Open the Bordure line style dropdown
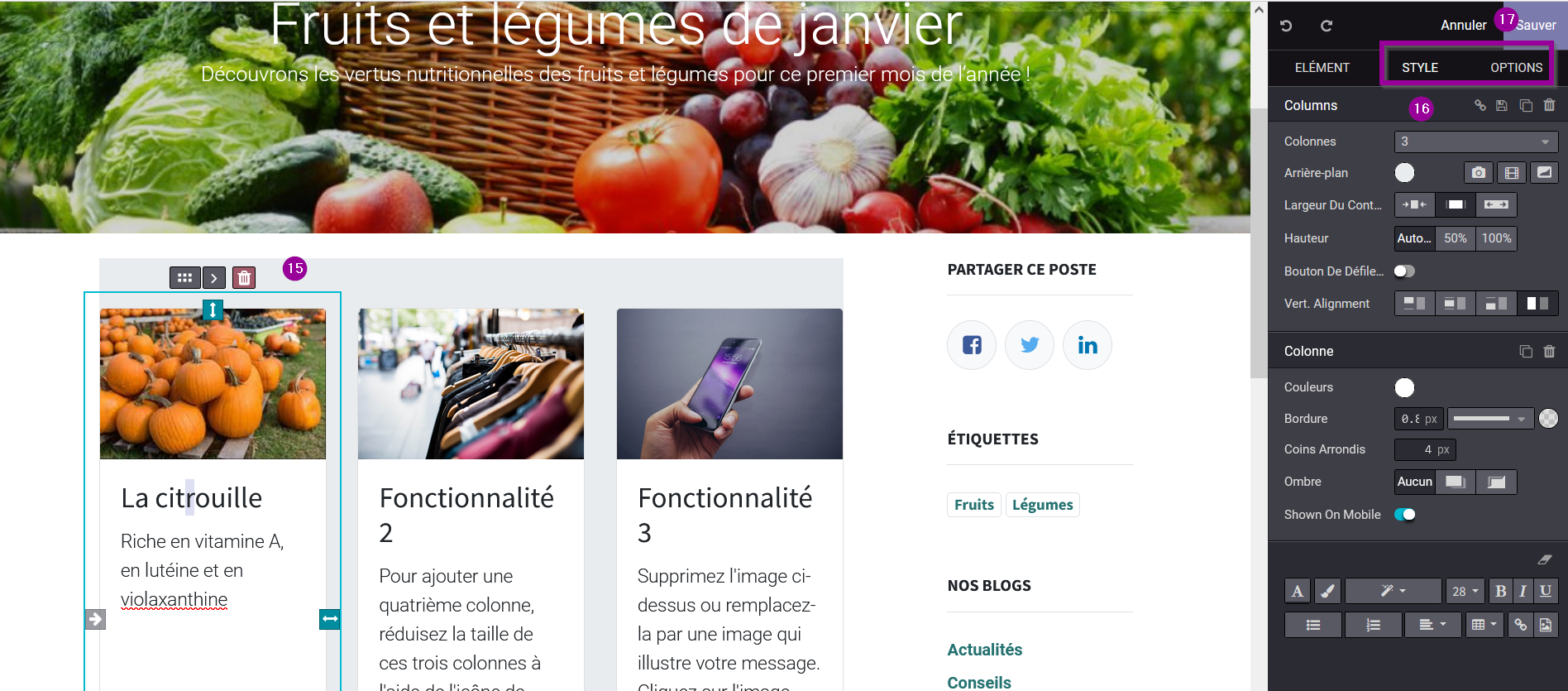This screenshot has width=1568, height=691. (1490, 419)
